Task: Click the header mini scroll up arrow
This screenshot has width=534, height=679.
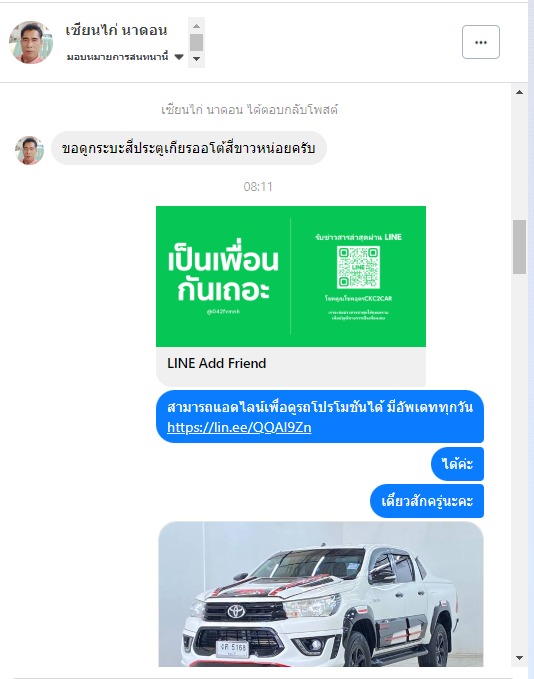Action: pos(196,26)
